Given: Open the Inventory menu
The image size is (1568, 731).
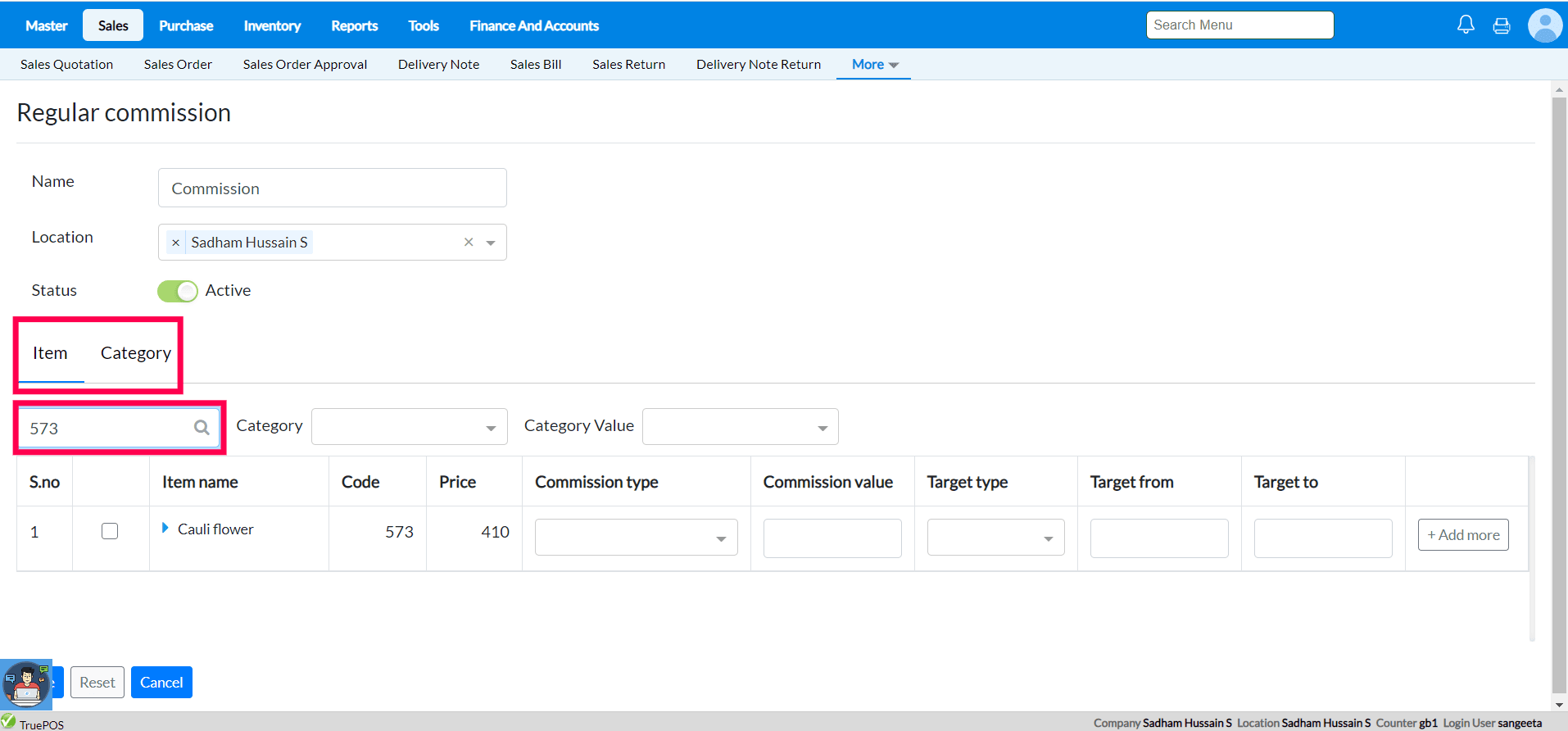Looking at the screenshot, I should coord(272,25).
